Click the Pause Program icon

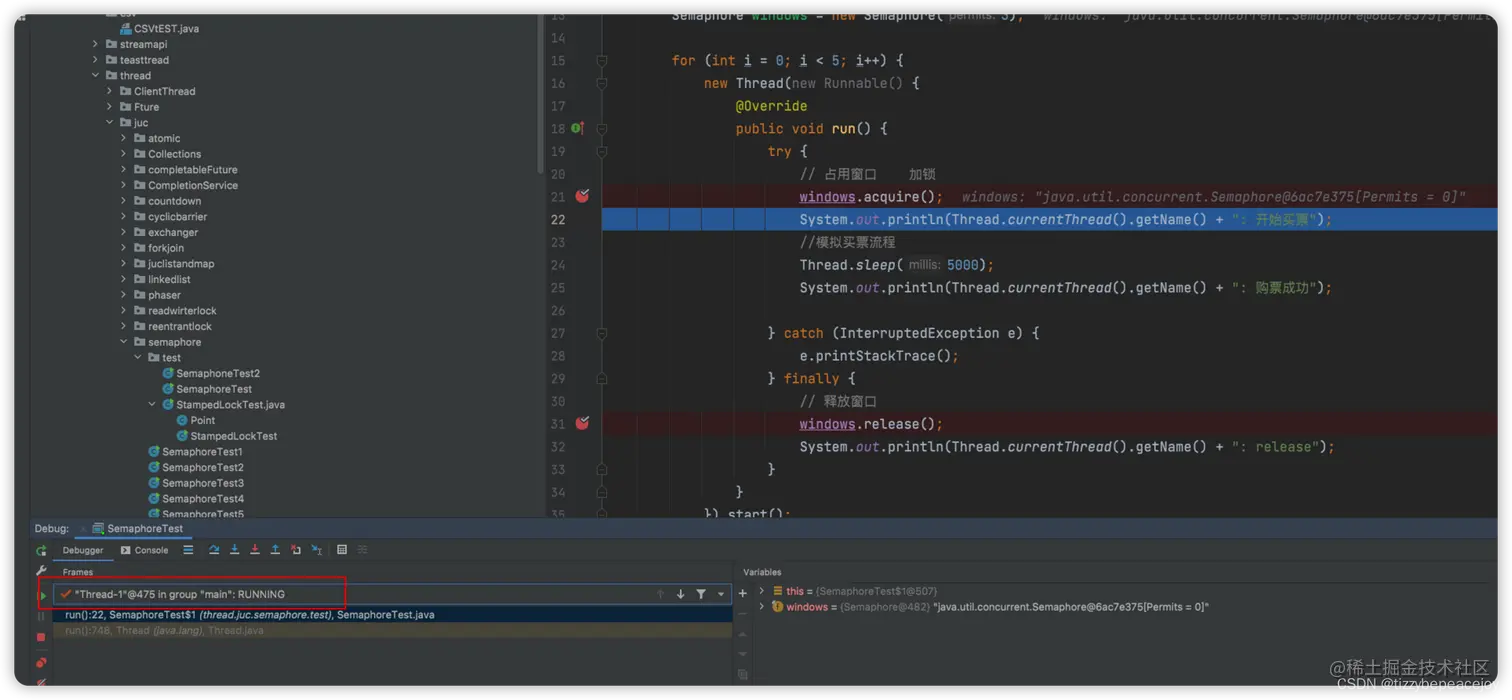click(x=41, y=616)
